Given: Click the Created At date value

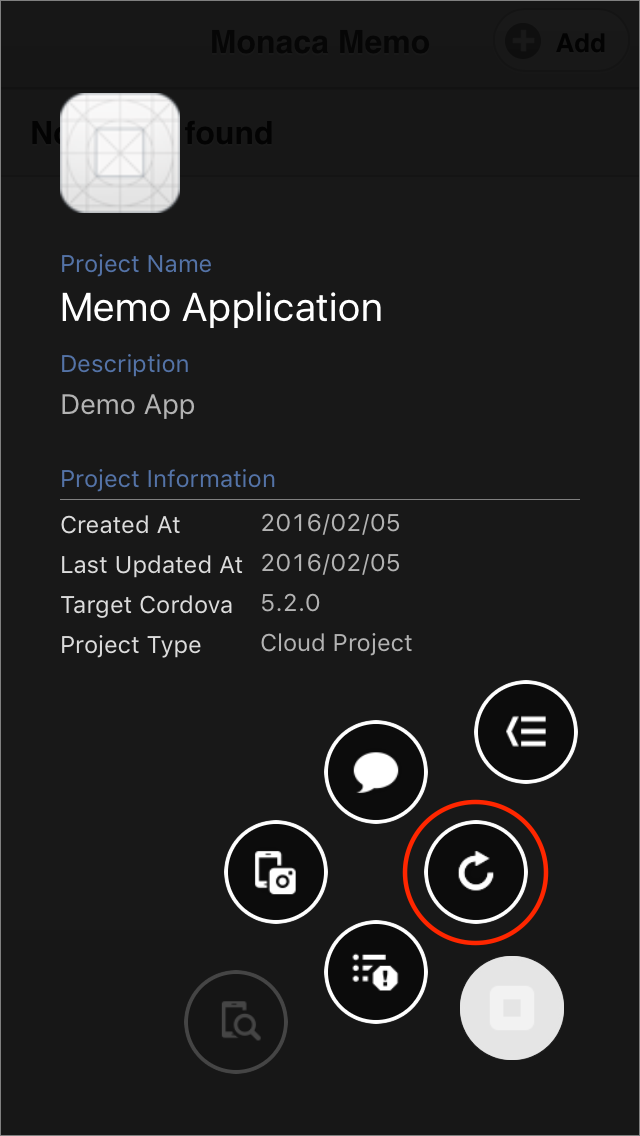Looking at the screenshot, I should (330, 523).
